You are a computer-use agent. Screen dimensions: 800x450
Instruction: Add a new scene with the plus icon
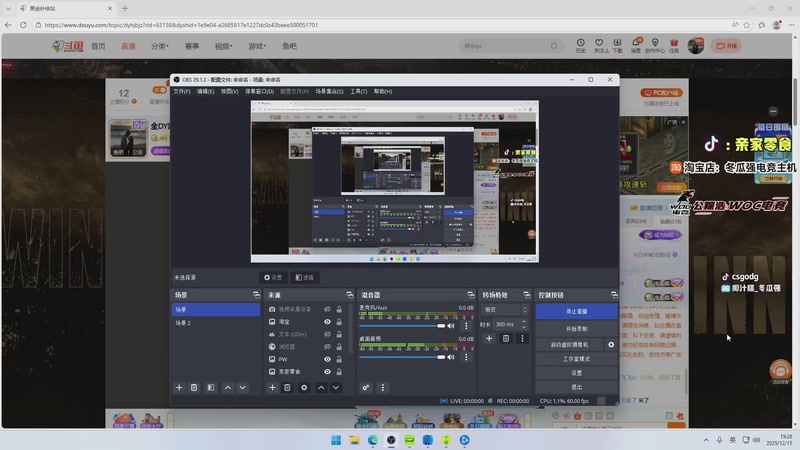click(179, 387)
